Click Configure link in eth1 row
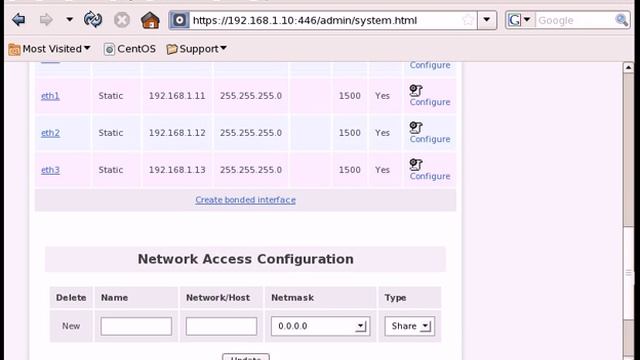Viewport: 640px width, 360px height. pyautogui.click(x=430, y=102)
